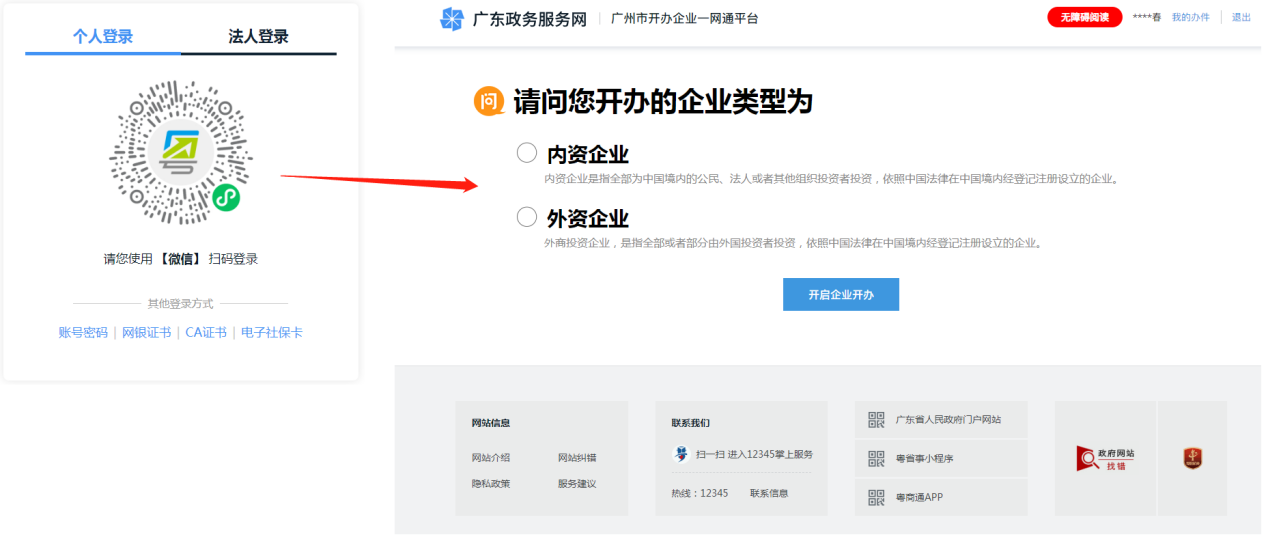This screenshot has height=539, width=1268.
Task: Switch to 个人登录 tab
Action: pos(103,36)
